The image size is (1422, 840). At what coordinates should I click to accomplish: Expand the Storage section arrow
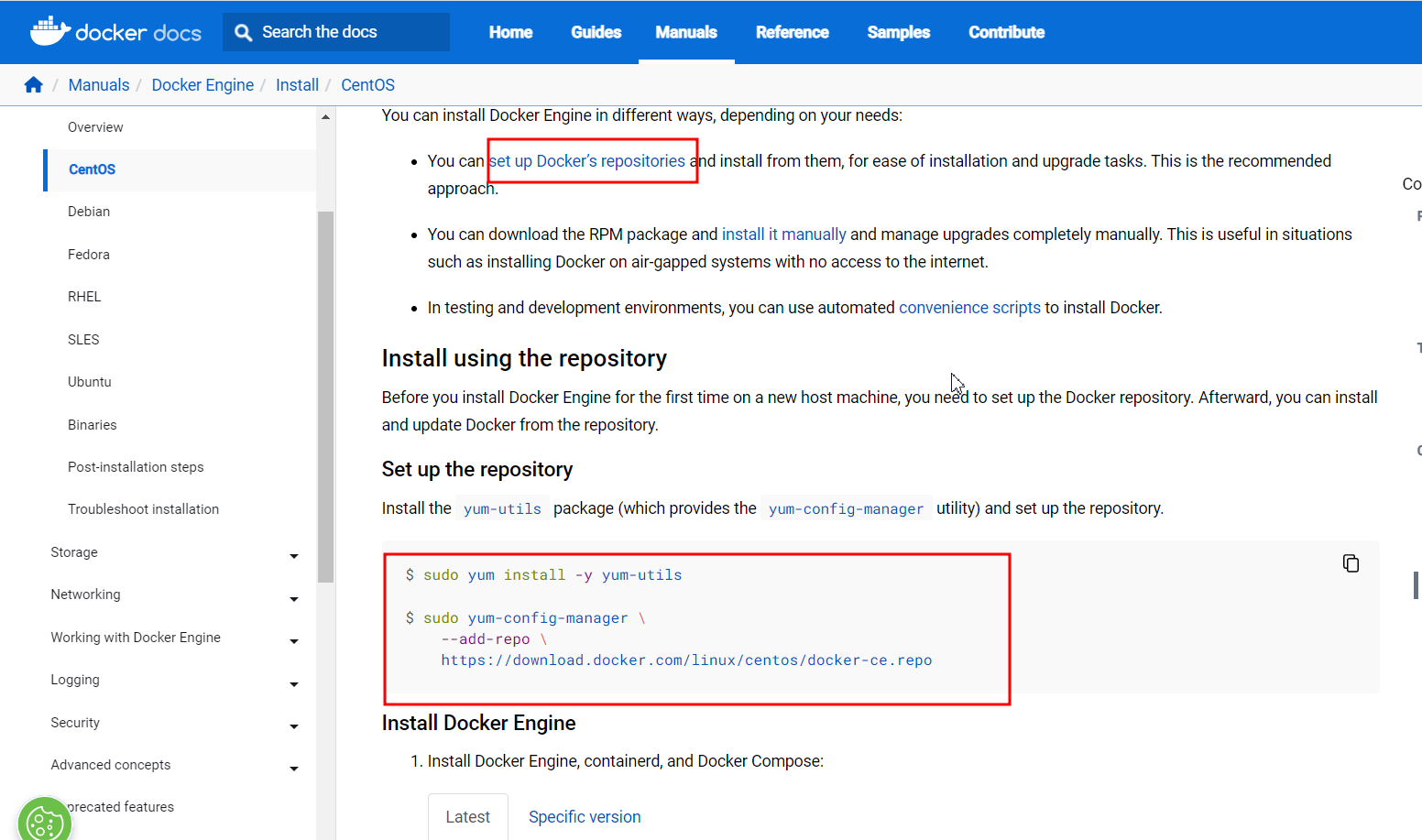(294, 556)
